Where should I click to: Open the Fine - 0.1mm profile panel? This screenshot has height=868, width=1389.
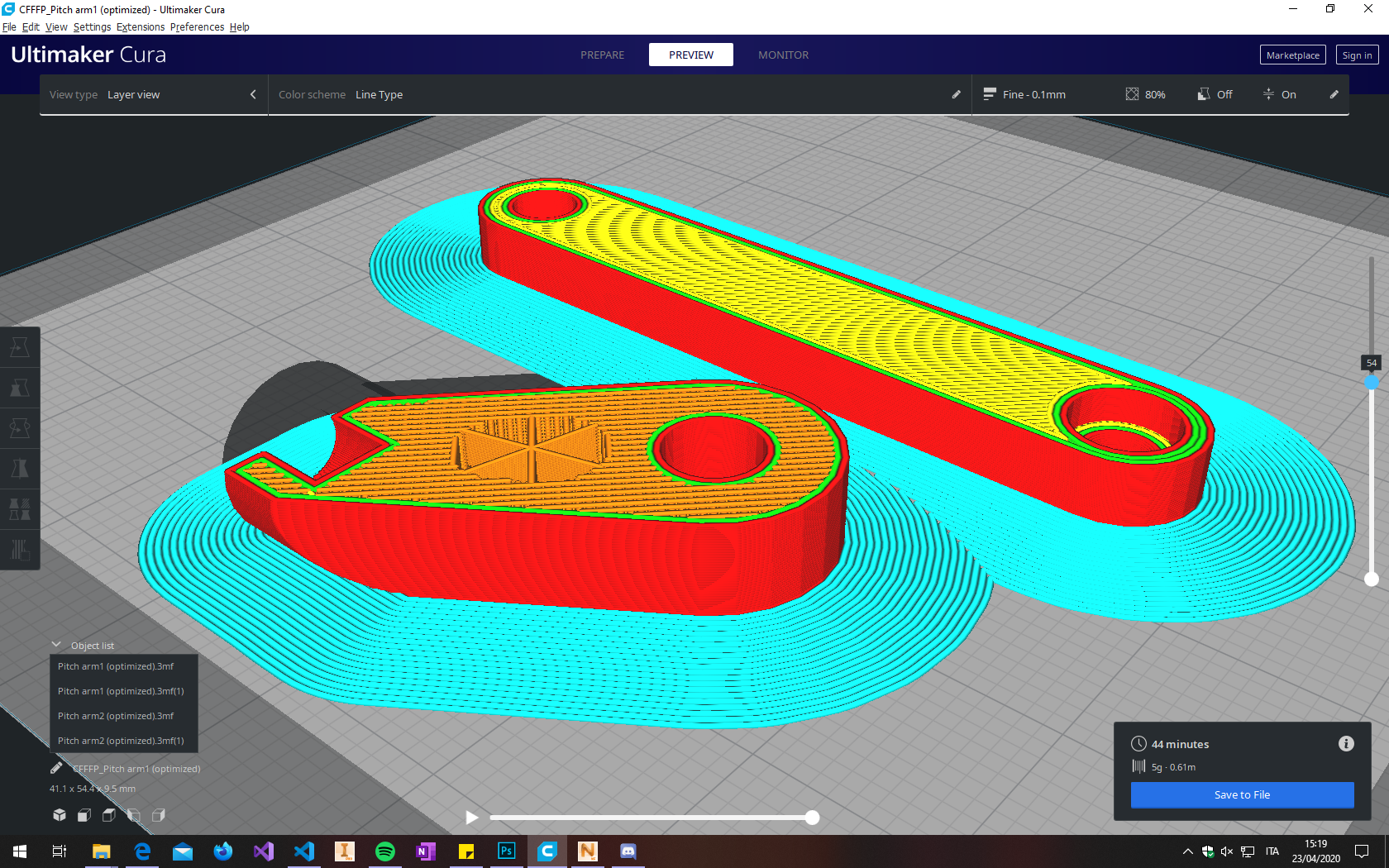[1024, 94]
